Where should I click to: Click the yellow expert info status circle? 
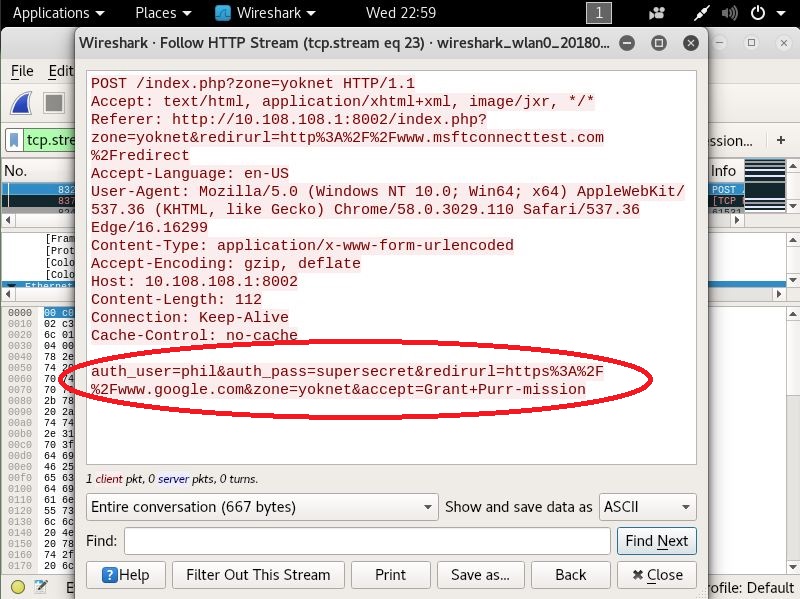[x=18, y=587]
